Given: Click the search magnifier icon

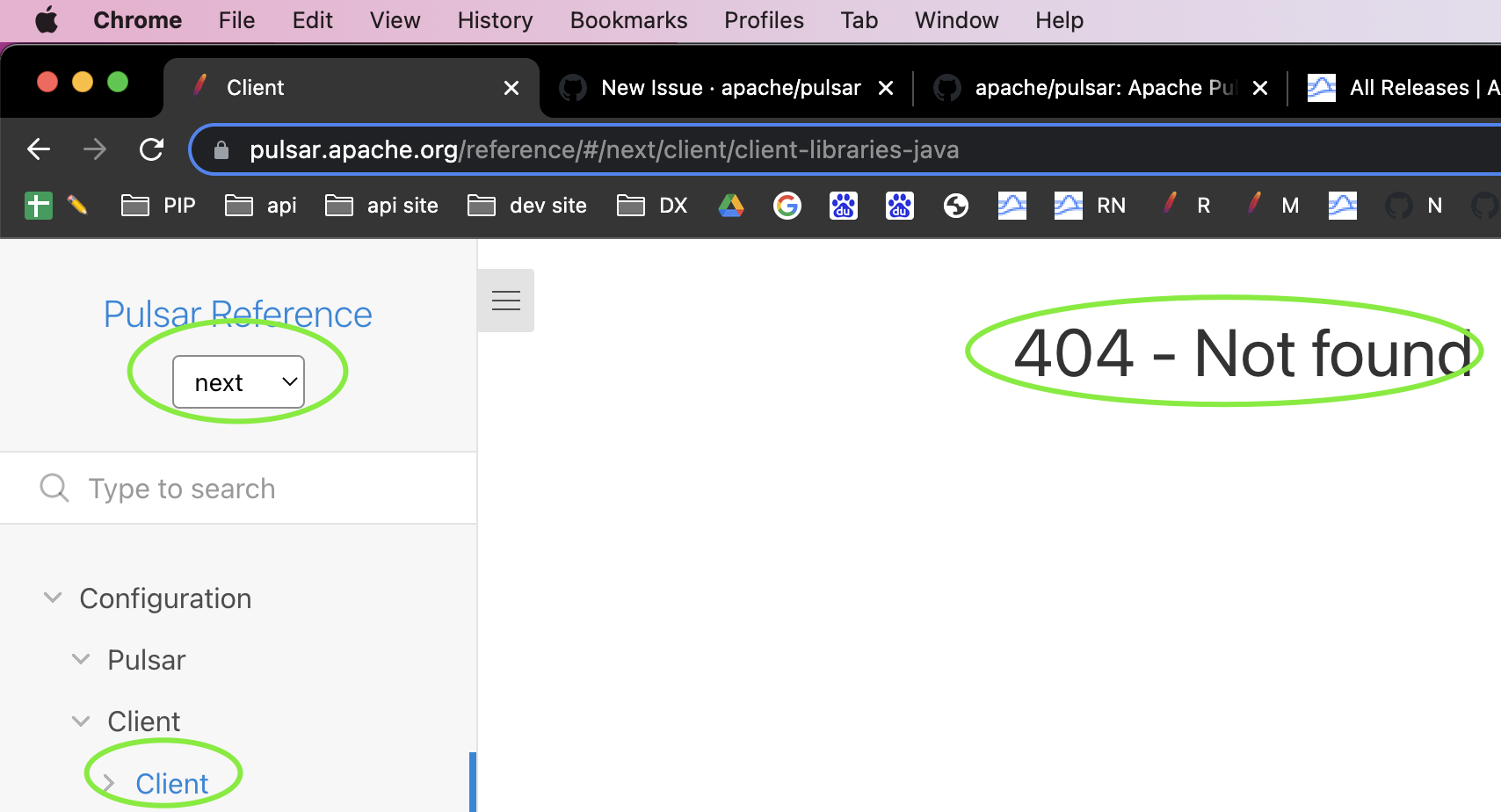Looking at the screenshot, I should point(54,488).
